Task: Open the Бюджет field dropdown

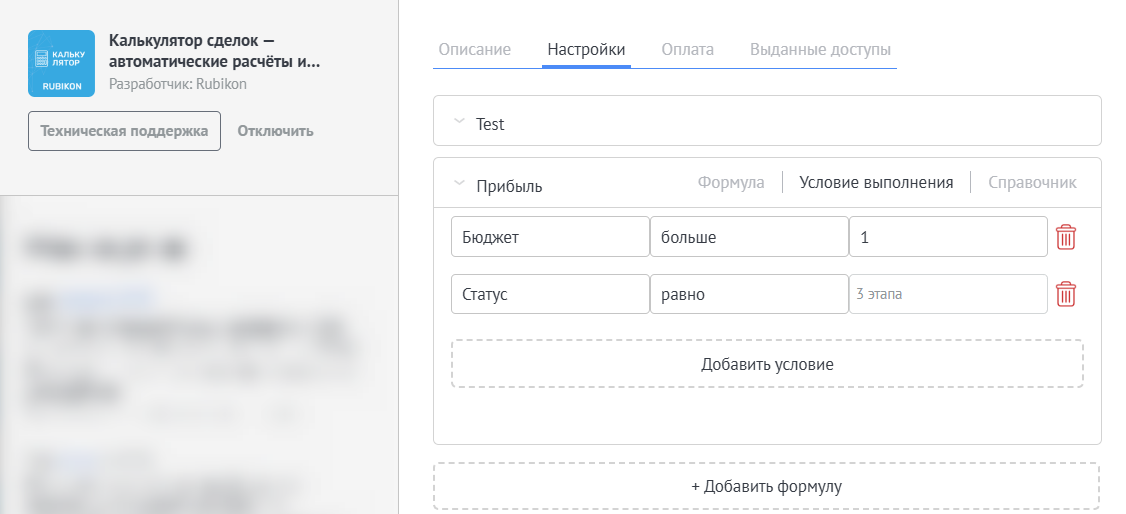Action: click(550, 237)
